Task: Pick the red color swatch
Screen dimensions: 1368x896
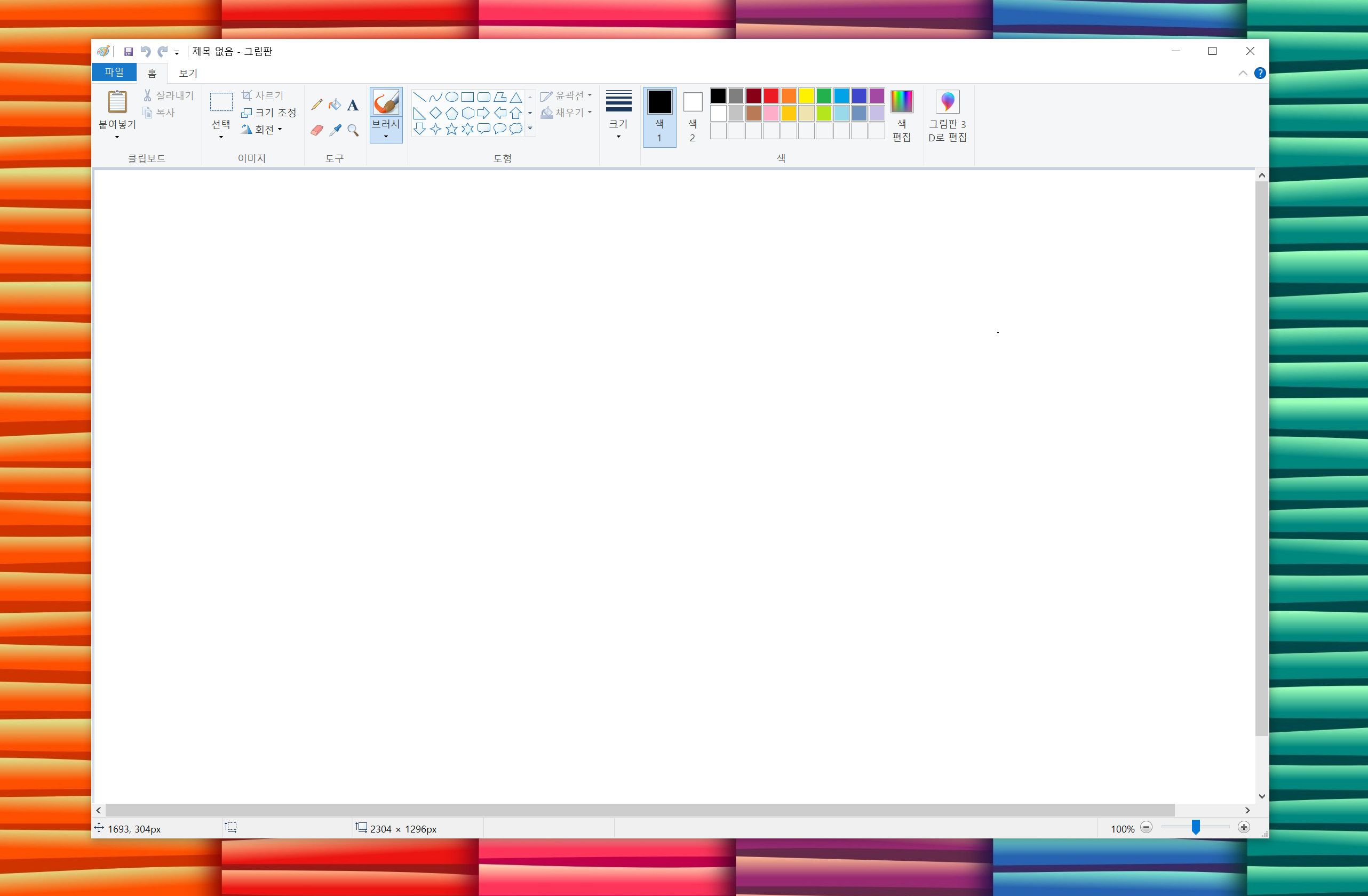Action: point(771,95)
